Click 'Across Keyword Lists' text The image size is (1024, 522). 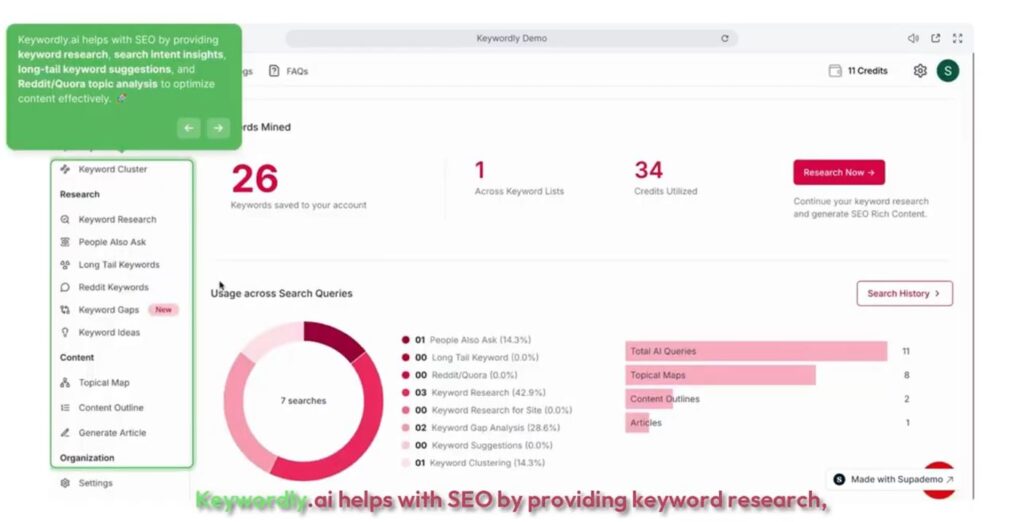[519, 191]
